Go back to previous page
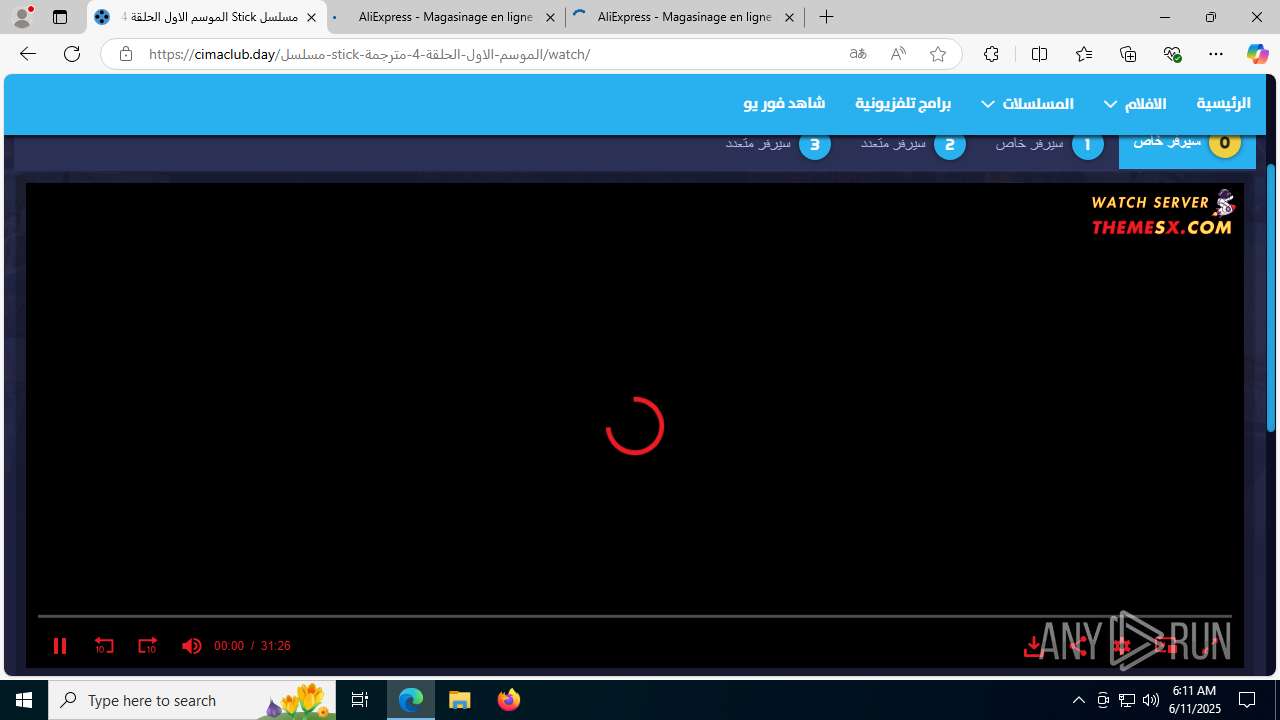 pyautogui.click(x=28, y=54)
